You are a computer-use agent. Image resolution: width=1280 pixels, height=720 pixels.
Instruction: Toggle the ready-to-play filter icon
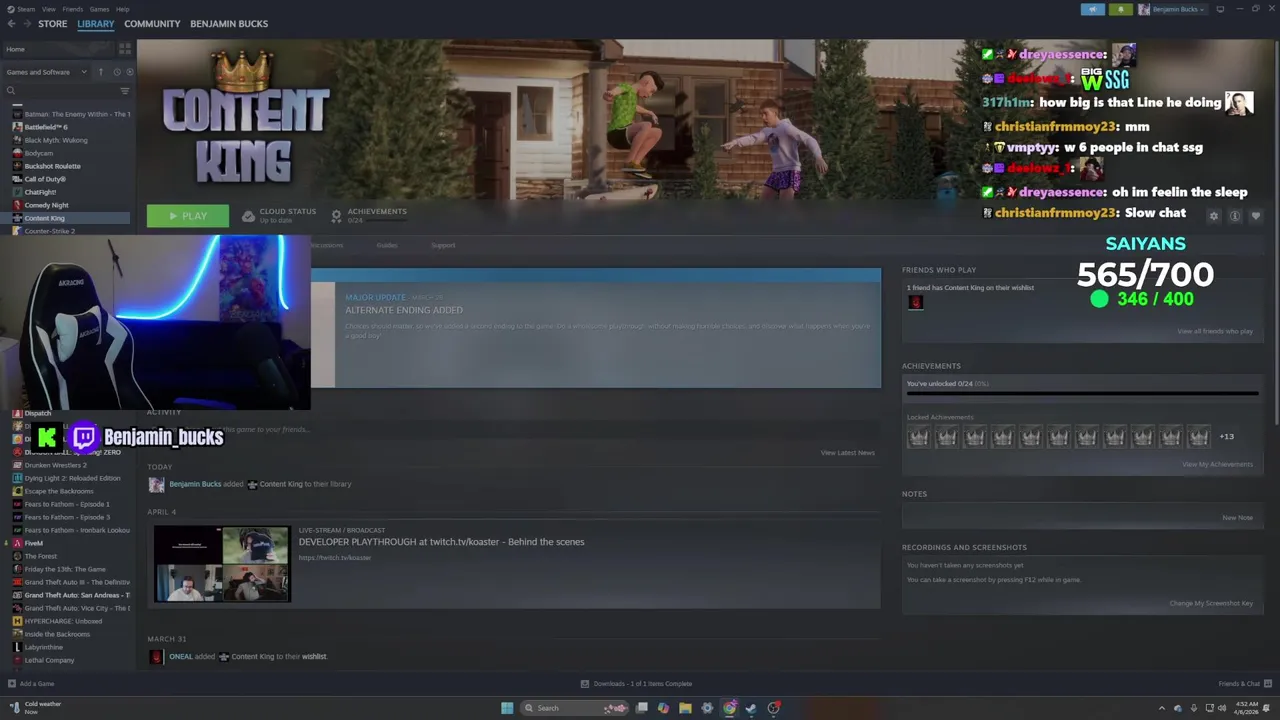pos(129,72)
